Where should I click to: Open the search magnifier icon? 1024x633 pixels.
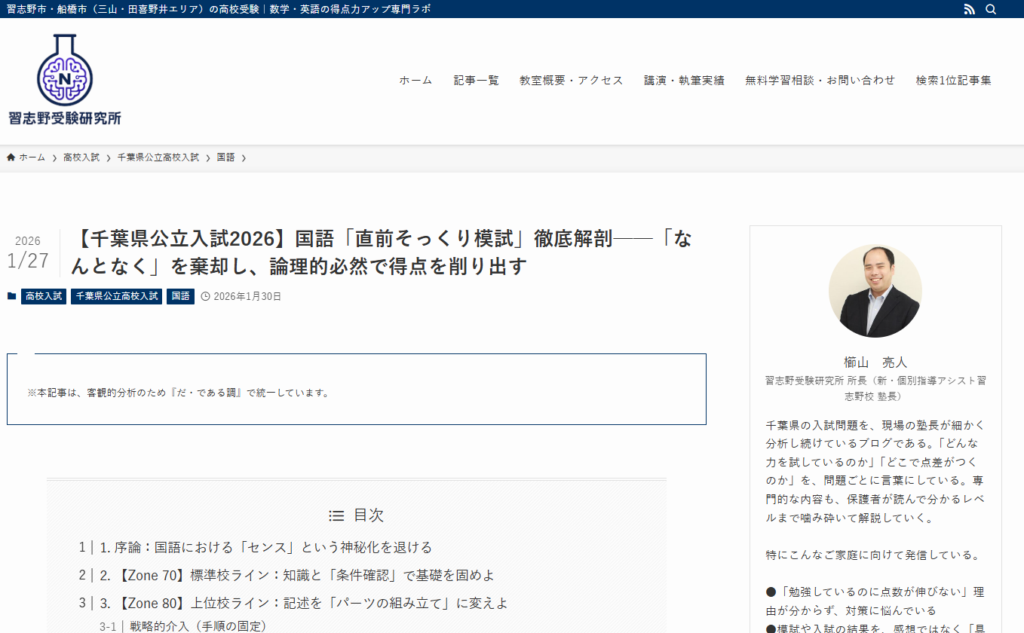pyautogui.click(x=991, y=9)
